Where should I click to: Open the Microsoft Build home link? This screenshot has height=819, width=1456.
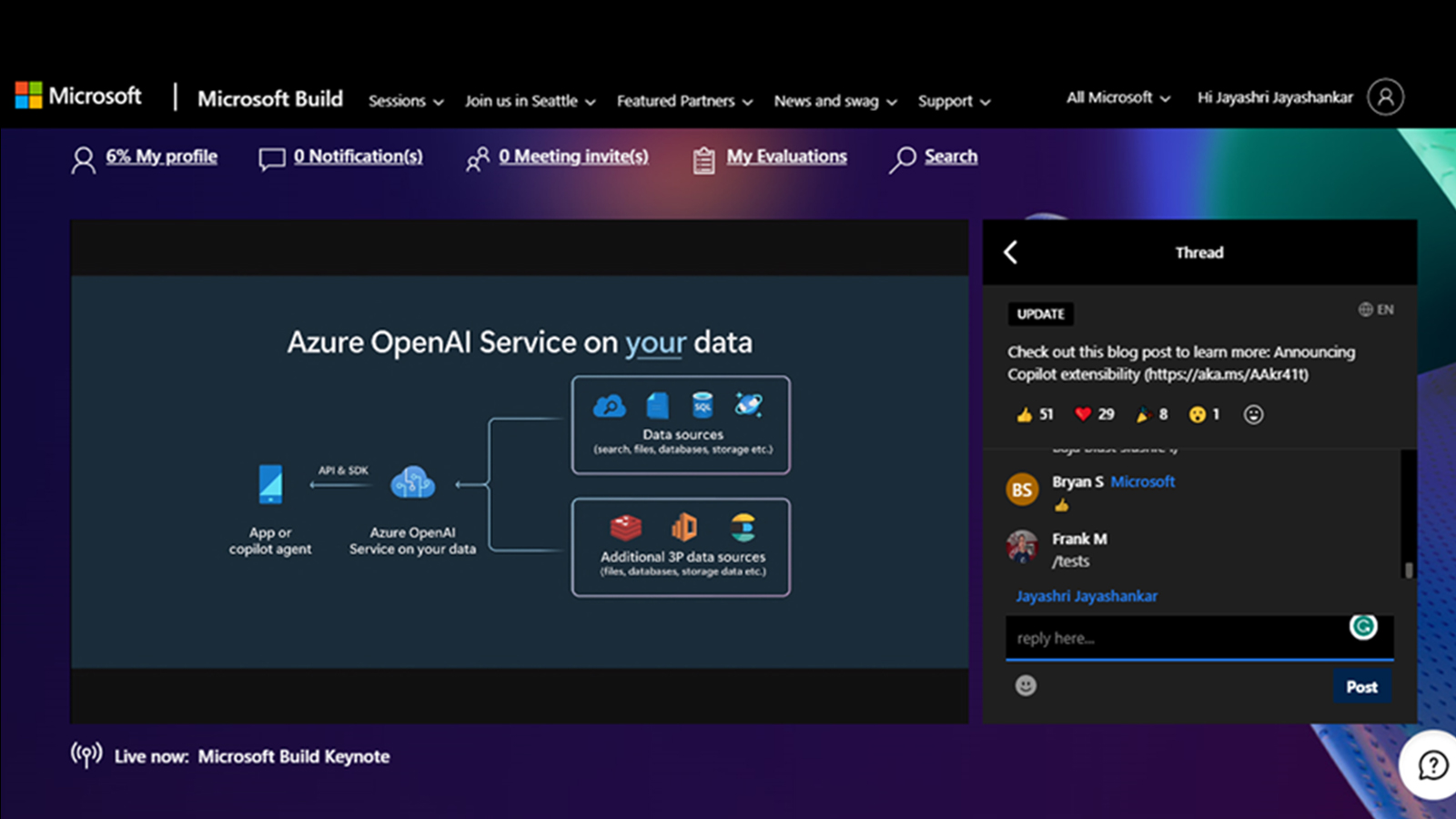pos(270,98)
